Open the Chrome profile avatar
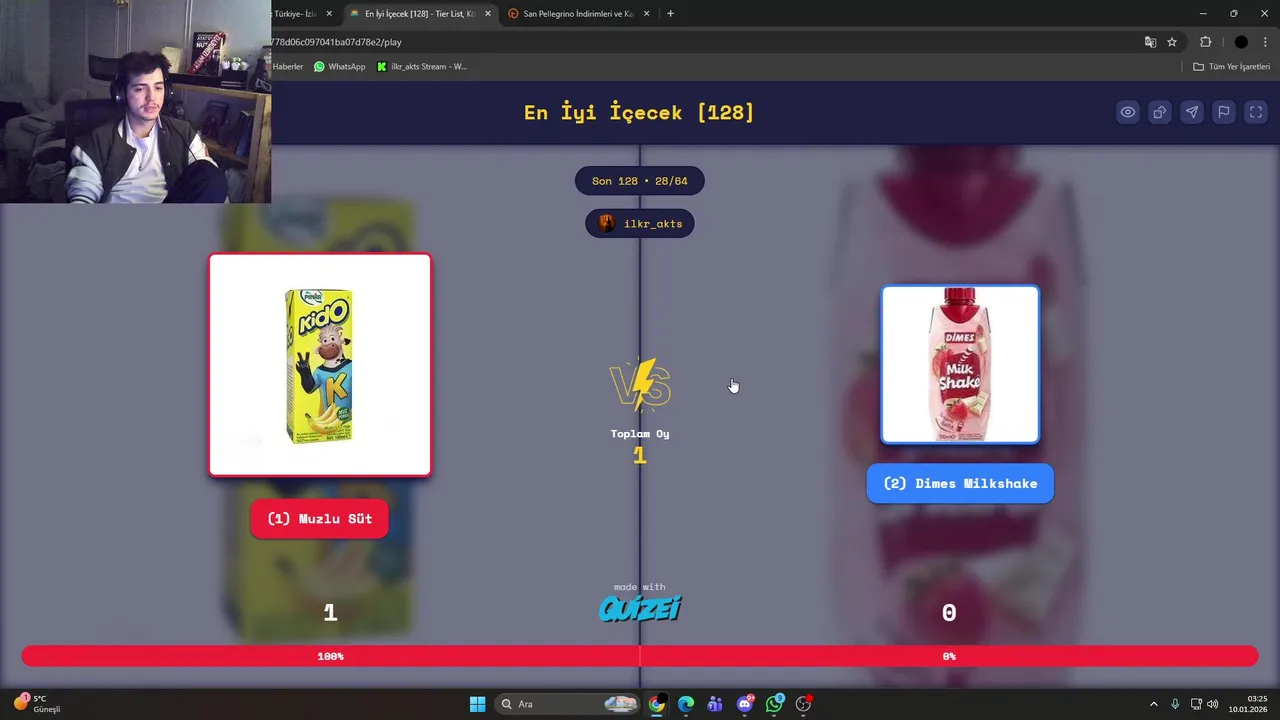The width and height of the screenshot is (1280, 720). (x=1241, y=42)
